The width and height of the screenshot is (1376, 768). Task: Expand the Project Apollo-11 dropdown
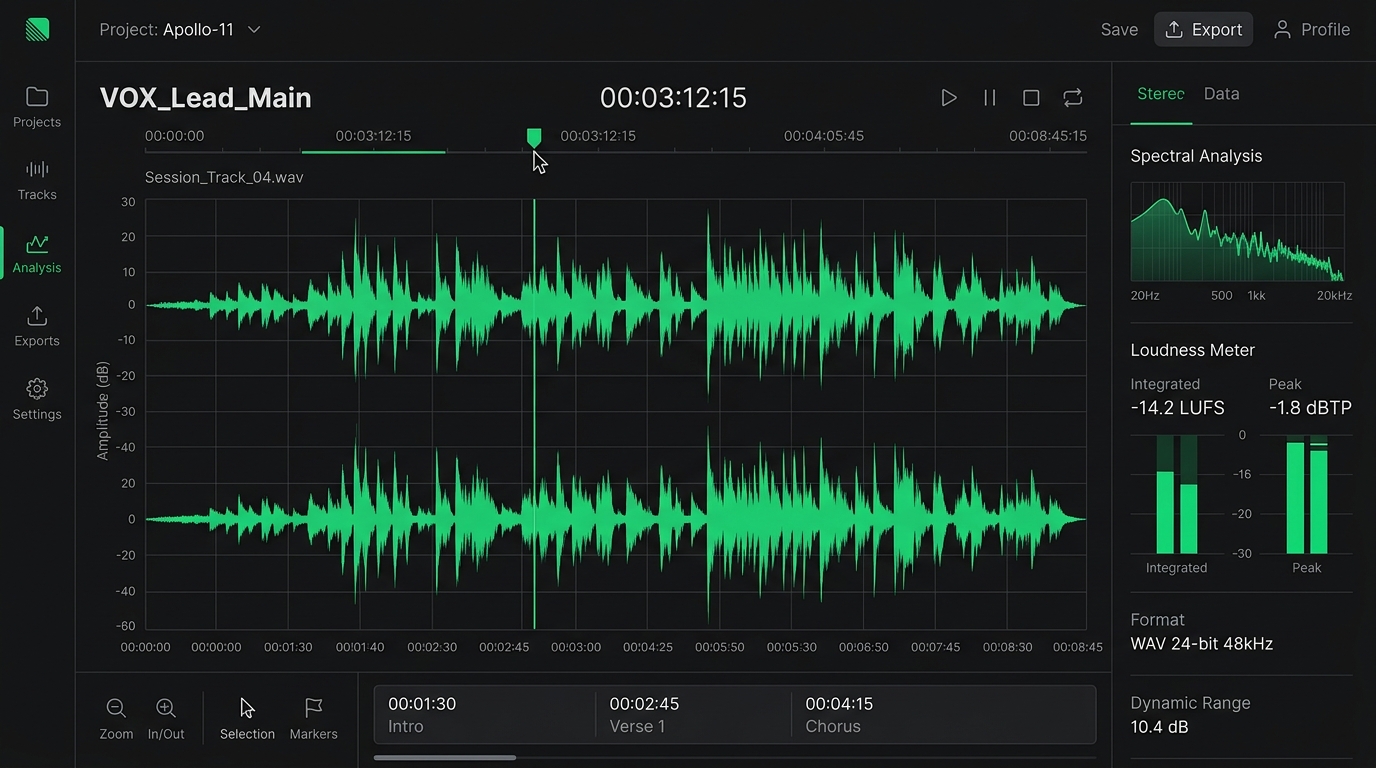pyautogui.click(x=180, y=30)
